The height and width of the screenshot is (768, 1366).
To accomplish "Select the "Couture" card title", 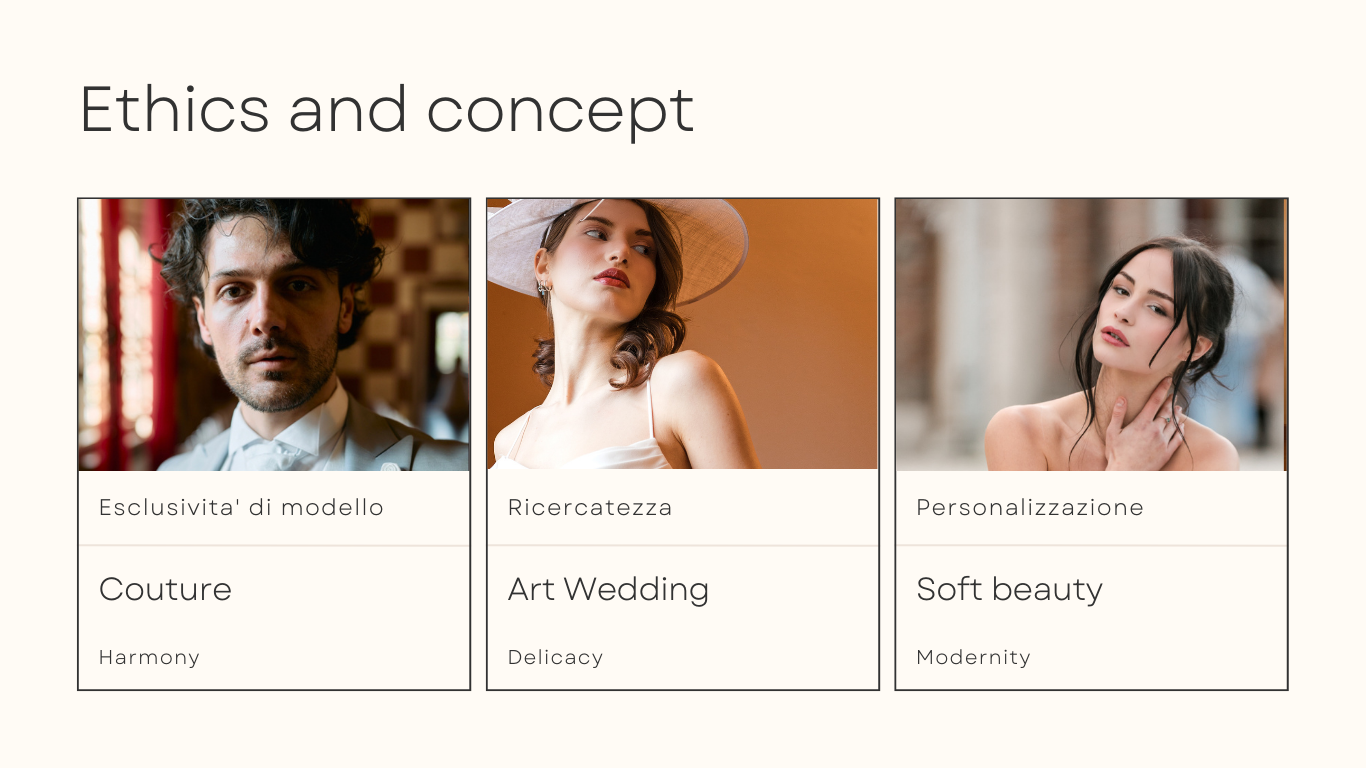I will 165,589.
